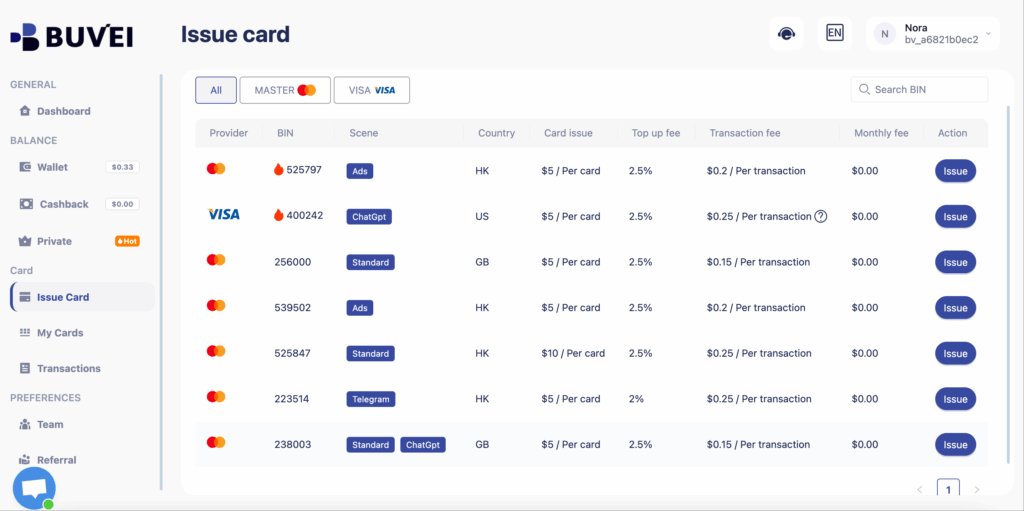This screenshot has width=1024, height=511.
Task: Click the Search BIN input field
Action: pos(927,89)
